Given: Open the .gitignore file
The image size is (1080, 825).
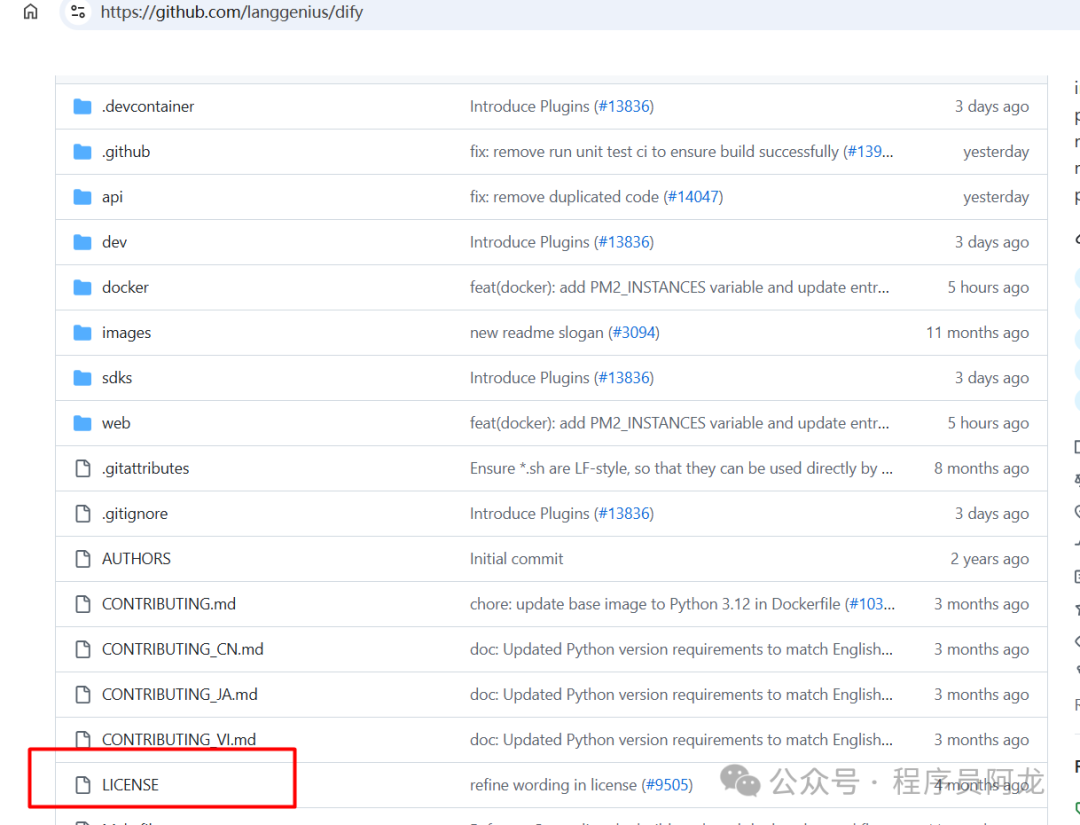Looking at the screenshot, I should tap(135, 514).
